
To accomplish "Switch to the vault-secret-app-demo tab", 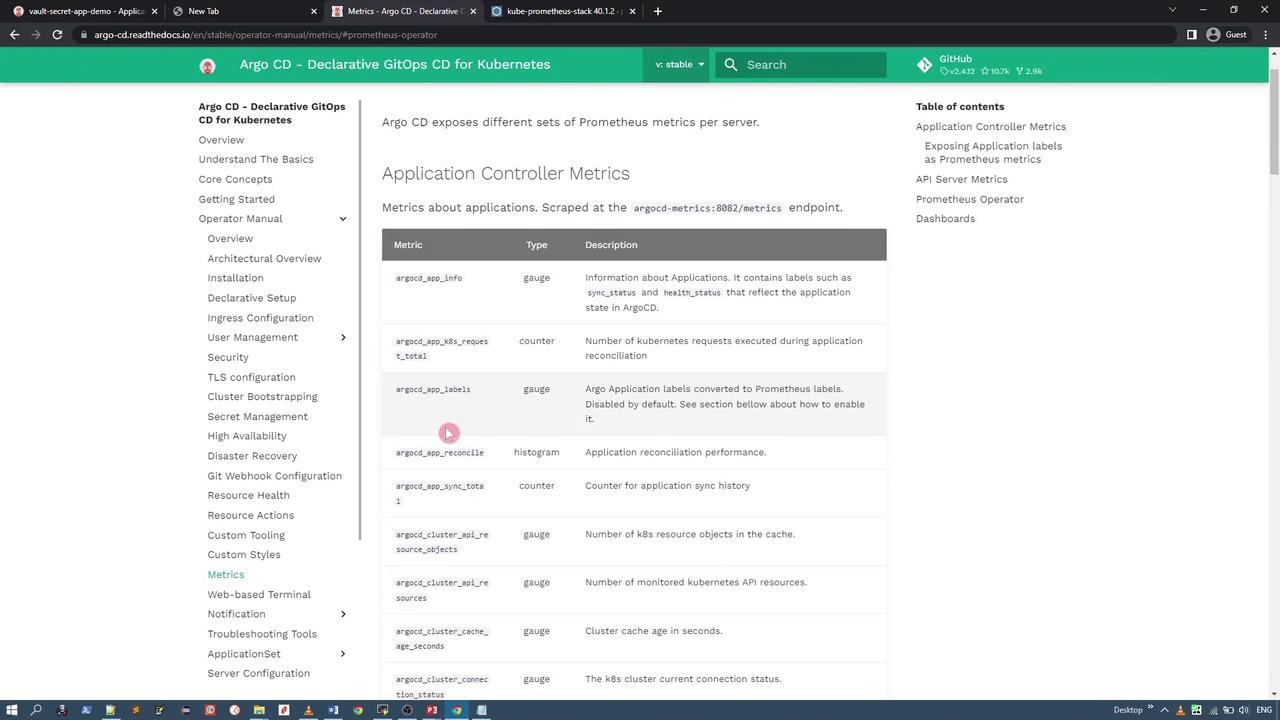I will (x=86, y=11).
